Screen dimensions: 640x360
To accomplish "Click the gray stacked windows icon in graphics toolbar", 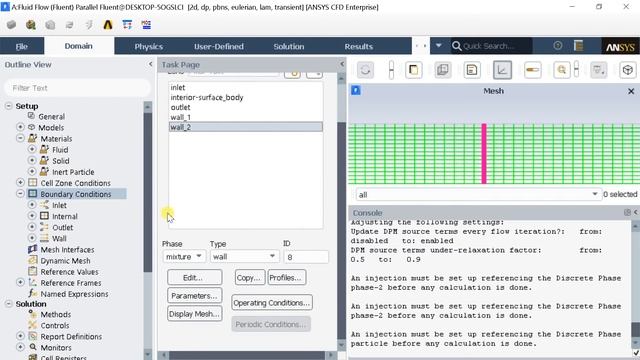I will click(442, 70).
